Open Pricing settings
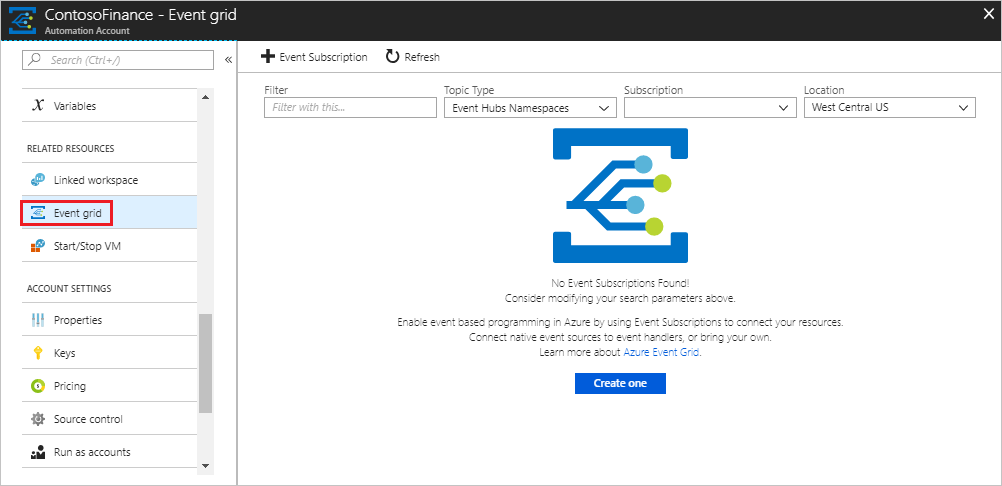 click(109, 386)
